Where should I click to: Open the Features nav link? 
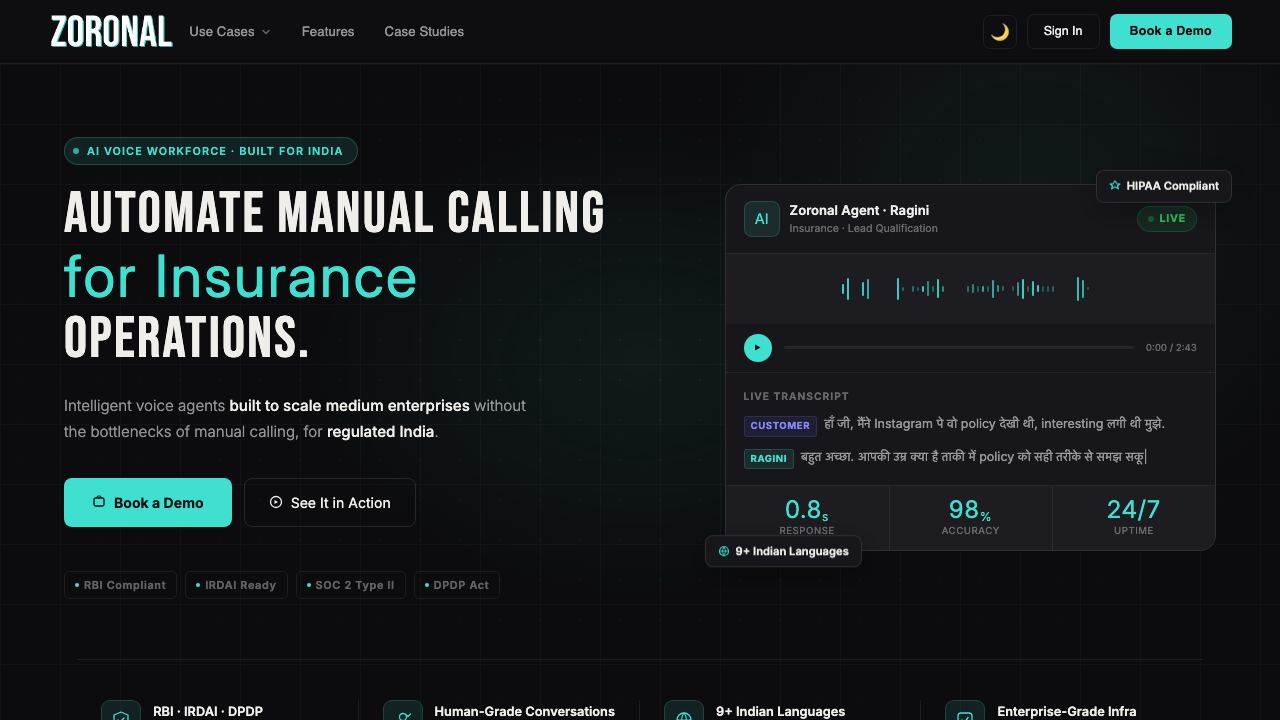point(328,32)
